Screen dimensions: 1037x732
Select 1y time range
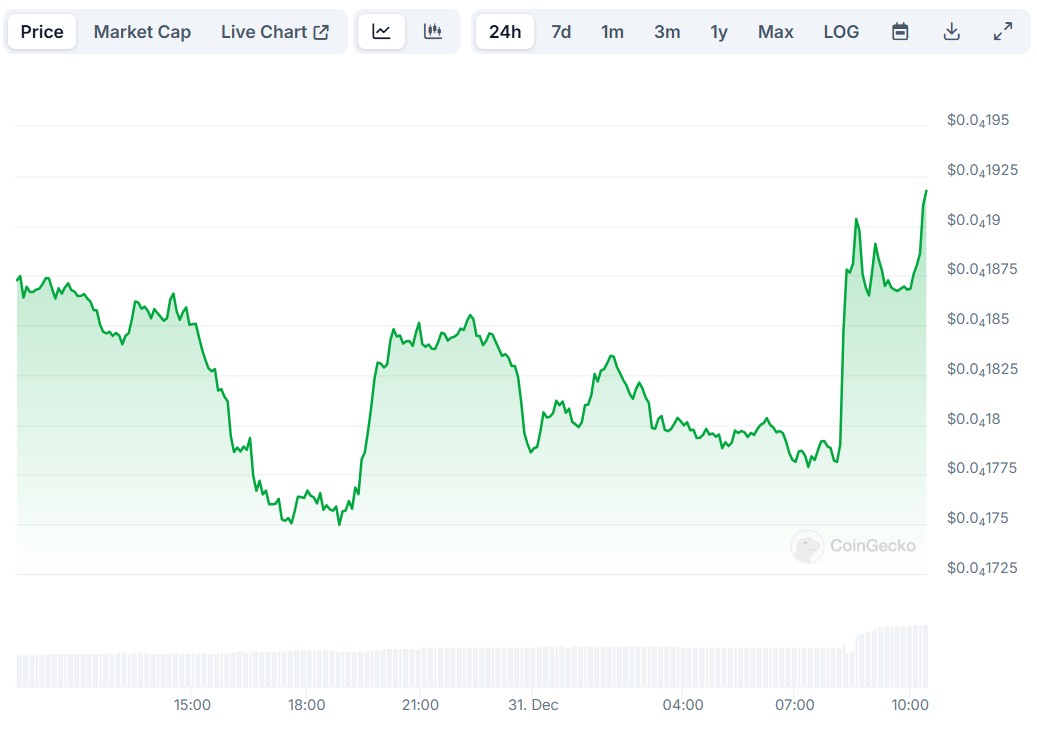719,32
